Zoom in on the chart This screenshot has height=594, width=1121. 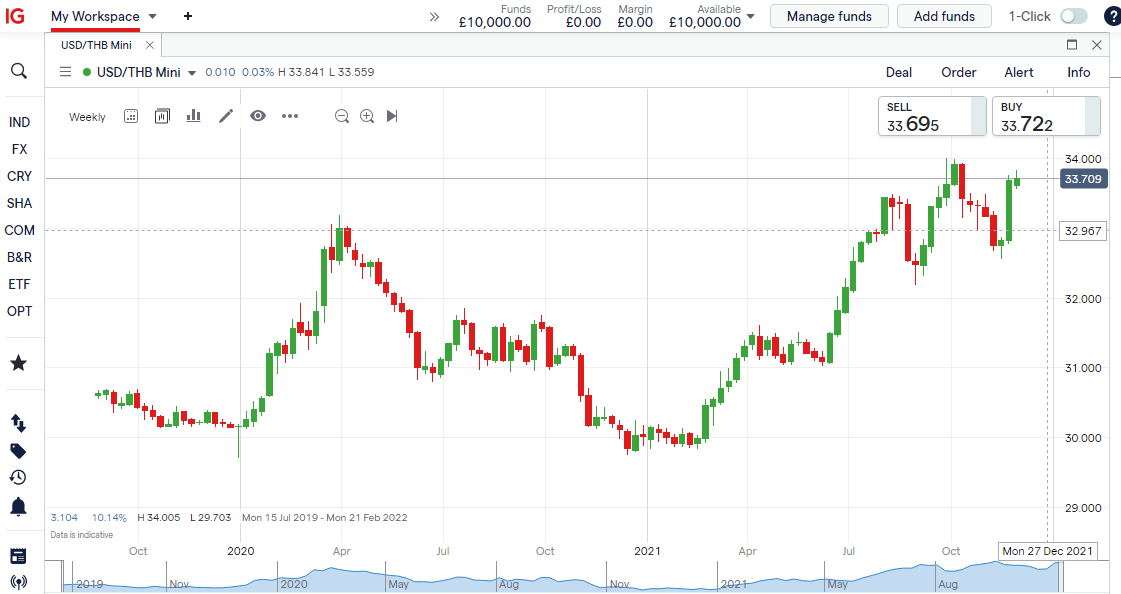[x=367, y=116]
